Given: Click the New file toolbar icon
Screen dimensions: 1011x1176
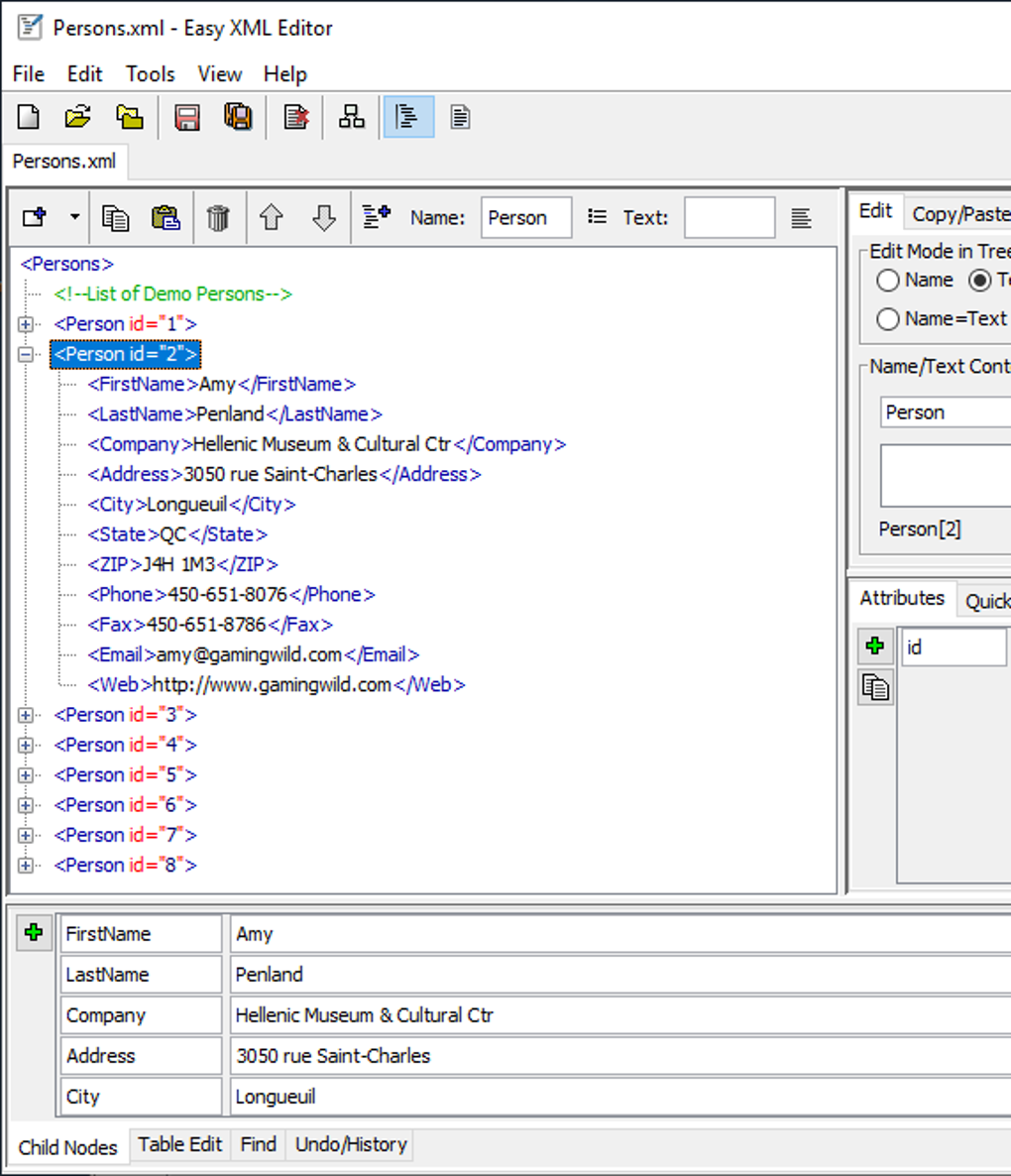Looking at the screenshot, I should click(29, 117).
